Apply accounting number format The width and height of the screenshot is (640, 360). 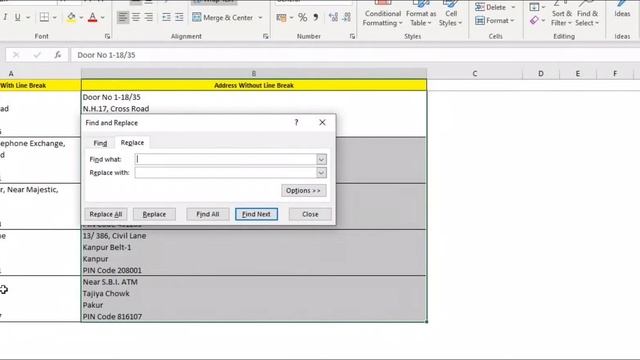[x=281, y=18]
